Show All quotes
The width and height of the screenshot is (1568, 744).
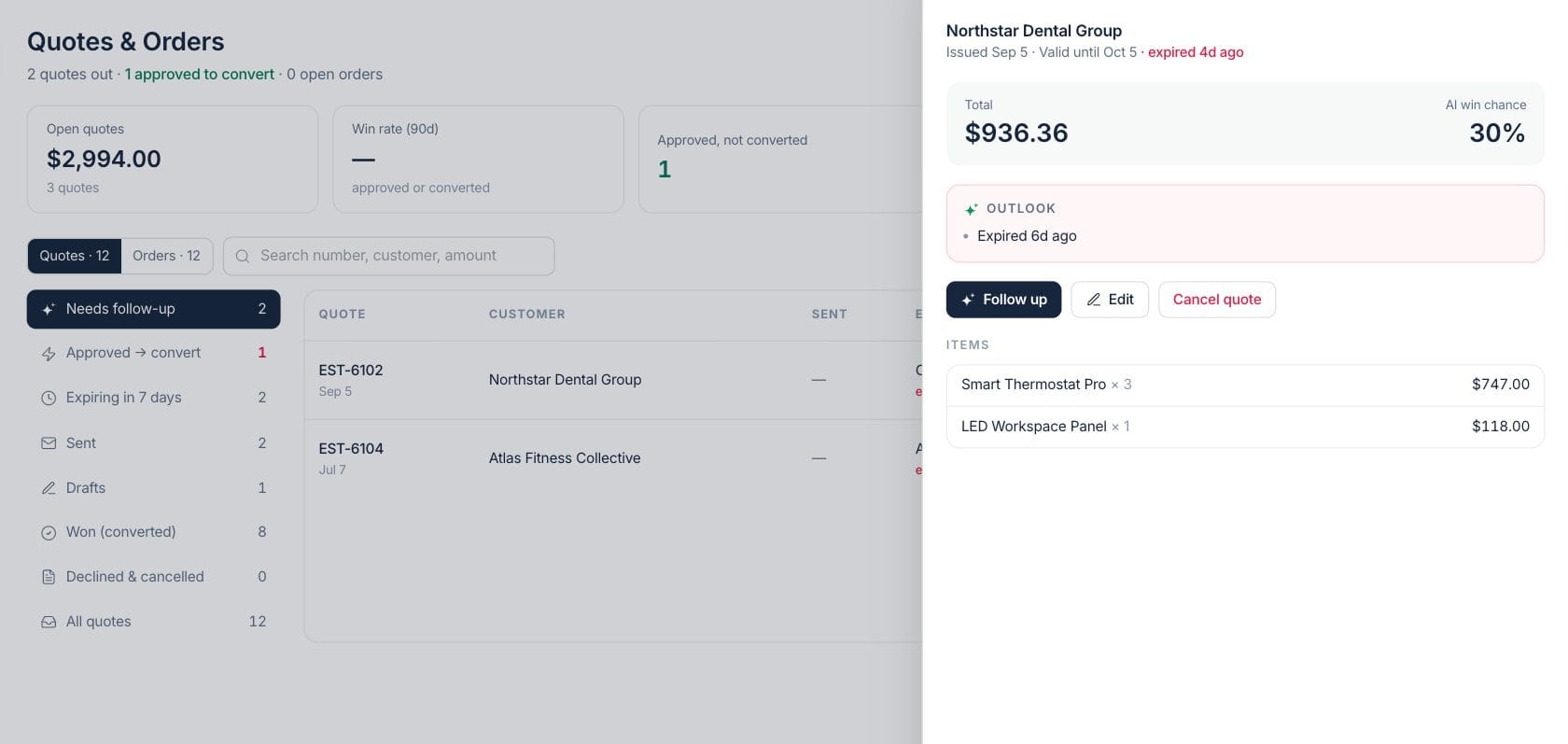pos(154,622)
